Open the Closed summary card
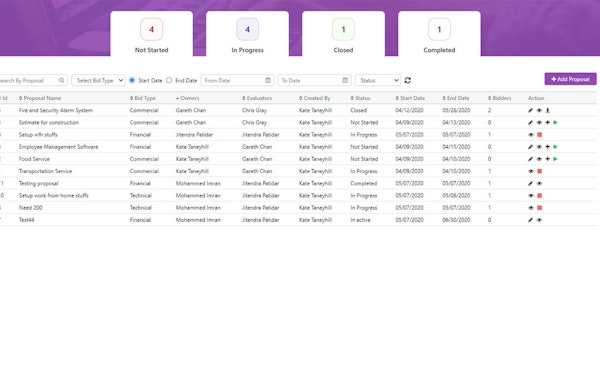 pyautogui.click(x=343, y=34)
